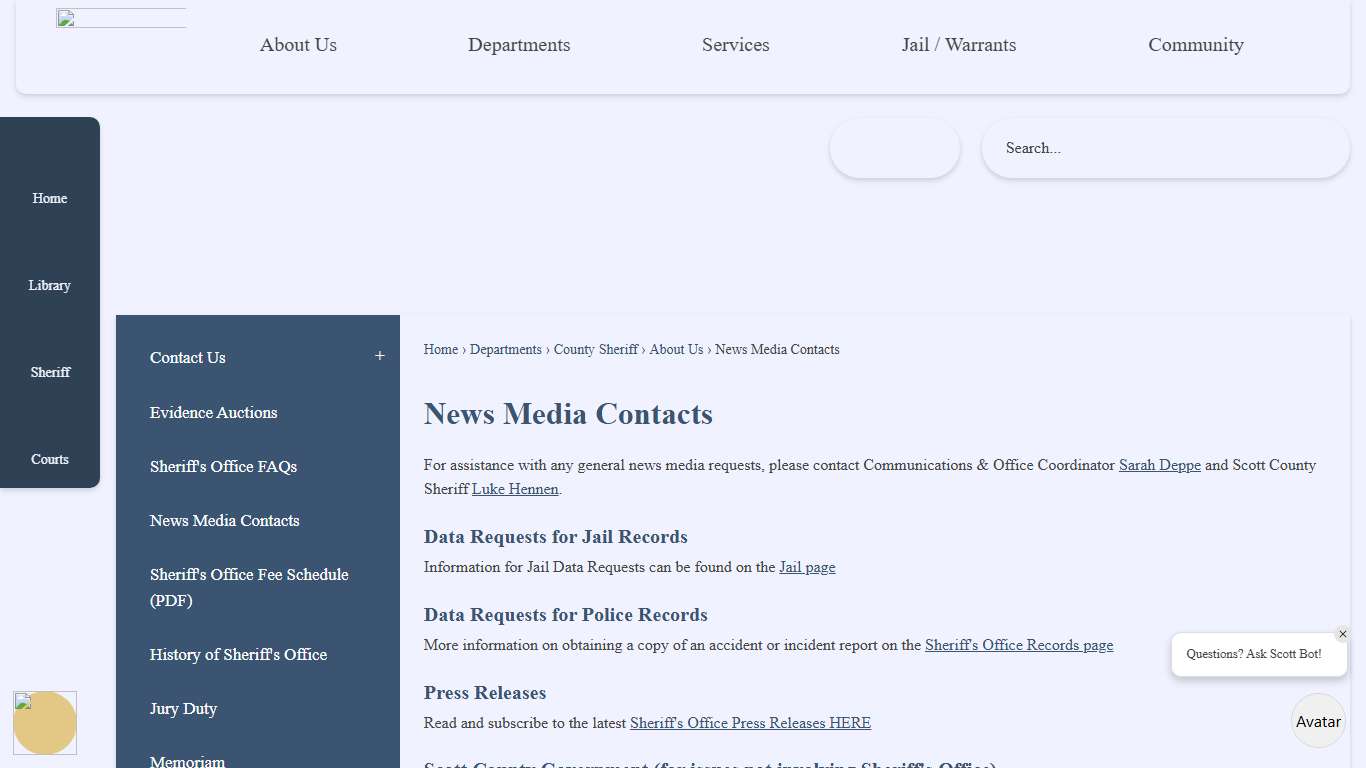
Task: Open Sheriff's Office Press Releases HERE
Action: tap(750, 723)
